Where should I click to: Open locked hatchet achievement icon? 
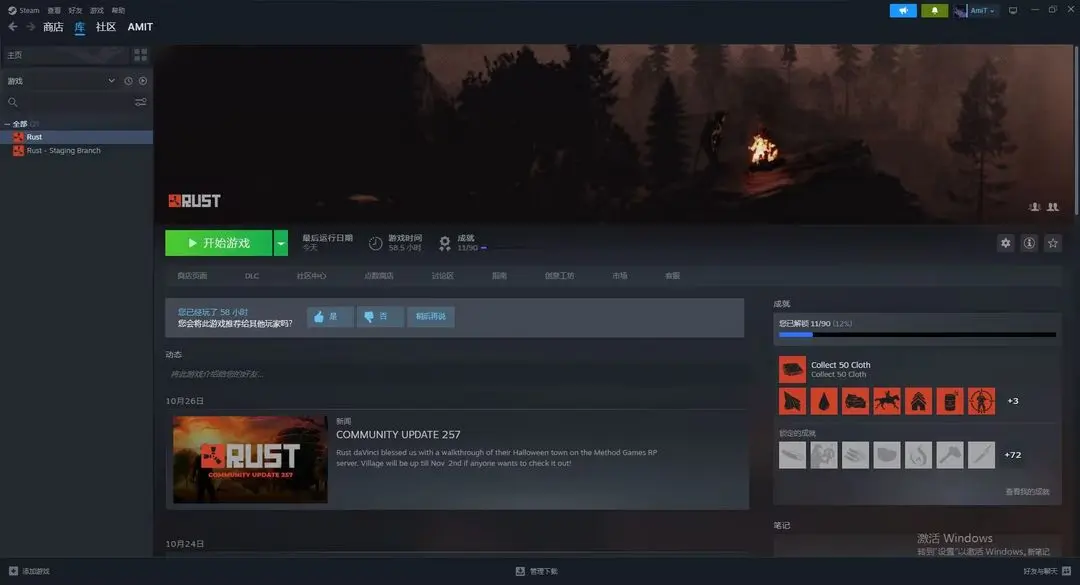950,455
